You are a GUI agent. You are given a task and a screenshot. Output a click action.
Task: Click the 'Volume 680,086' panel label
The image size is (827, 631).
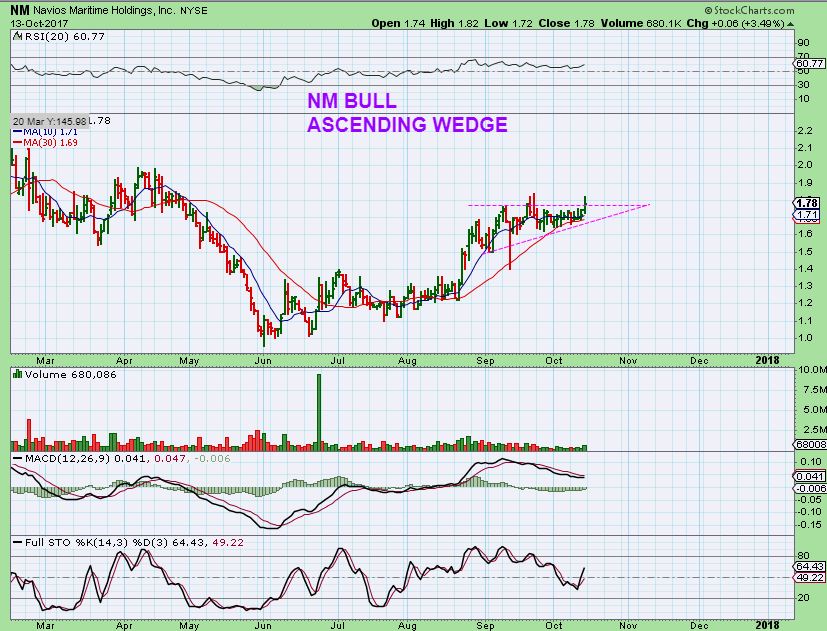pos(70,375)
